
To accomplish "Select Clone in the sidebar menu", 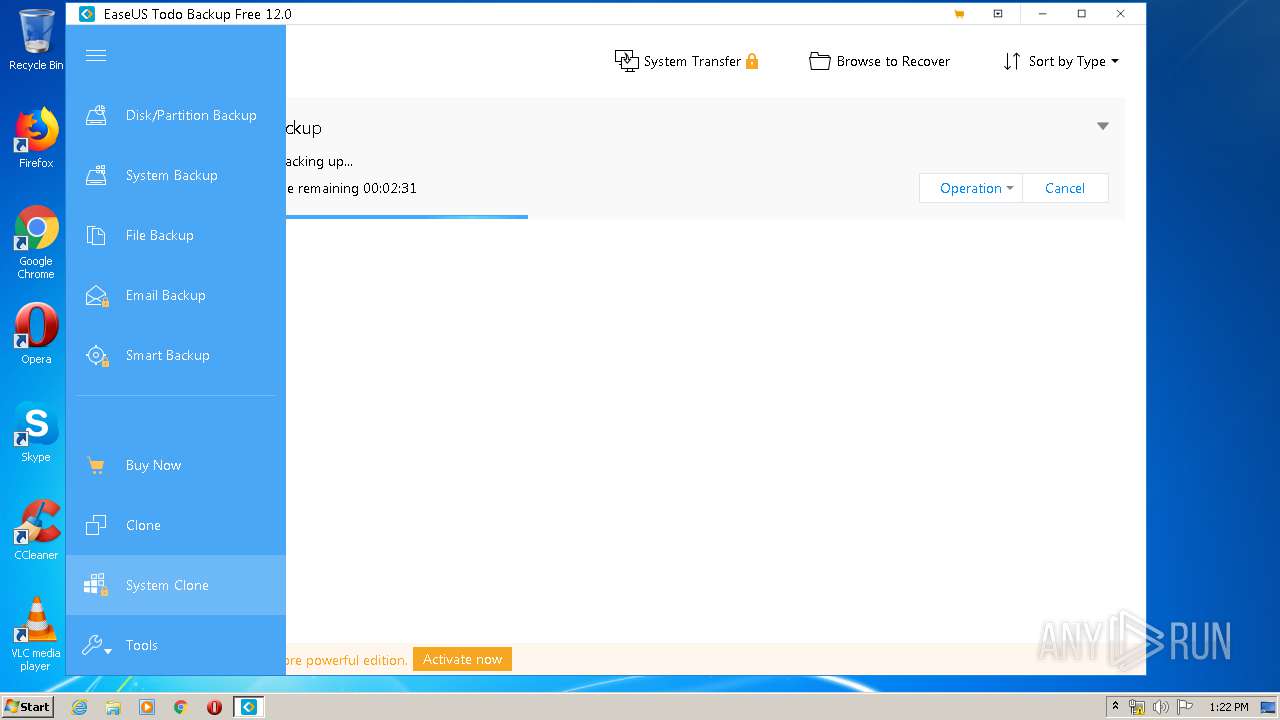I will [x=176, y=525].
